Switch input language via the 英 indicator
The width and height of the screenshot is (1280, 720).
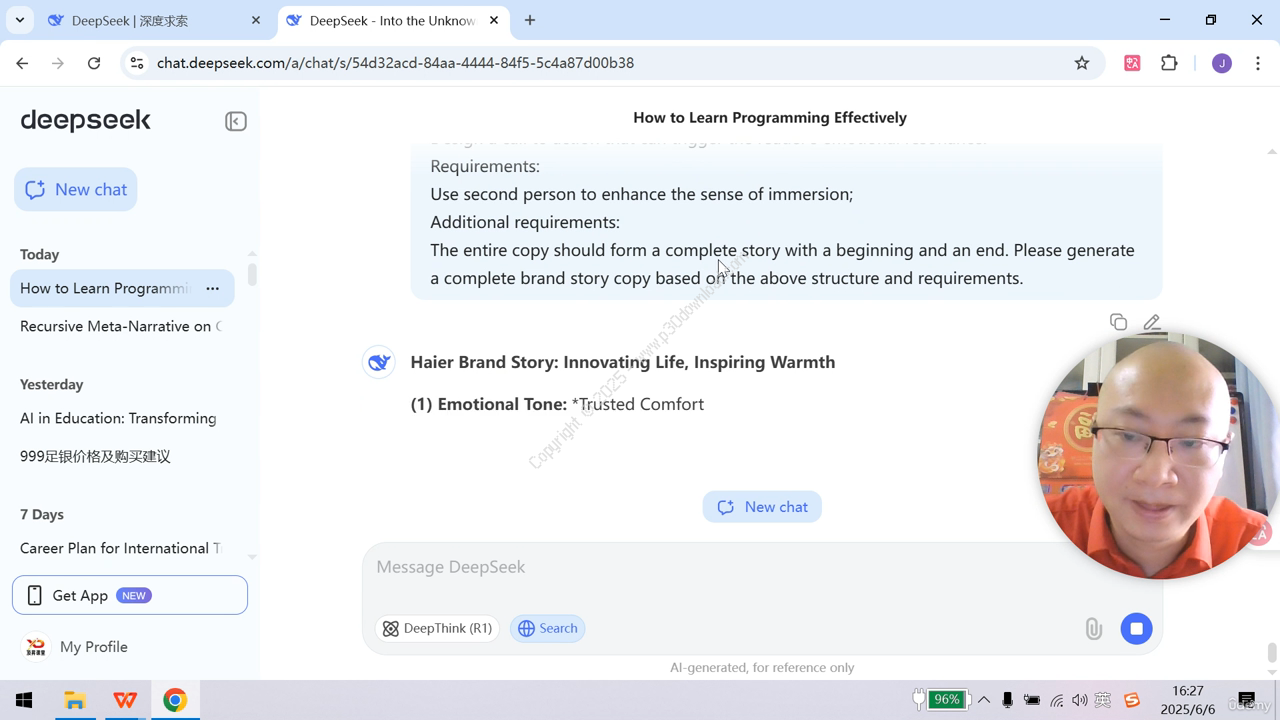(1104, 700)
